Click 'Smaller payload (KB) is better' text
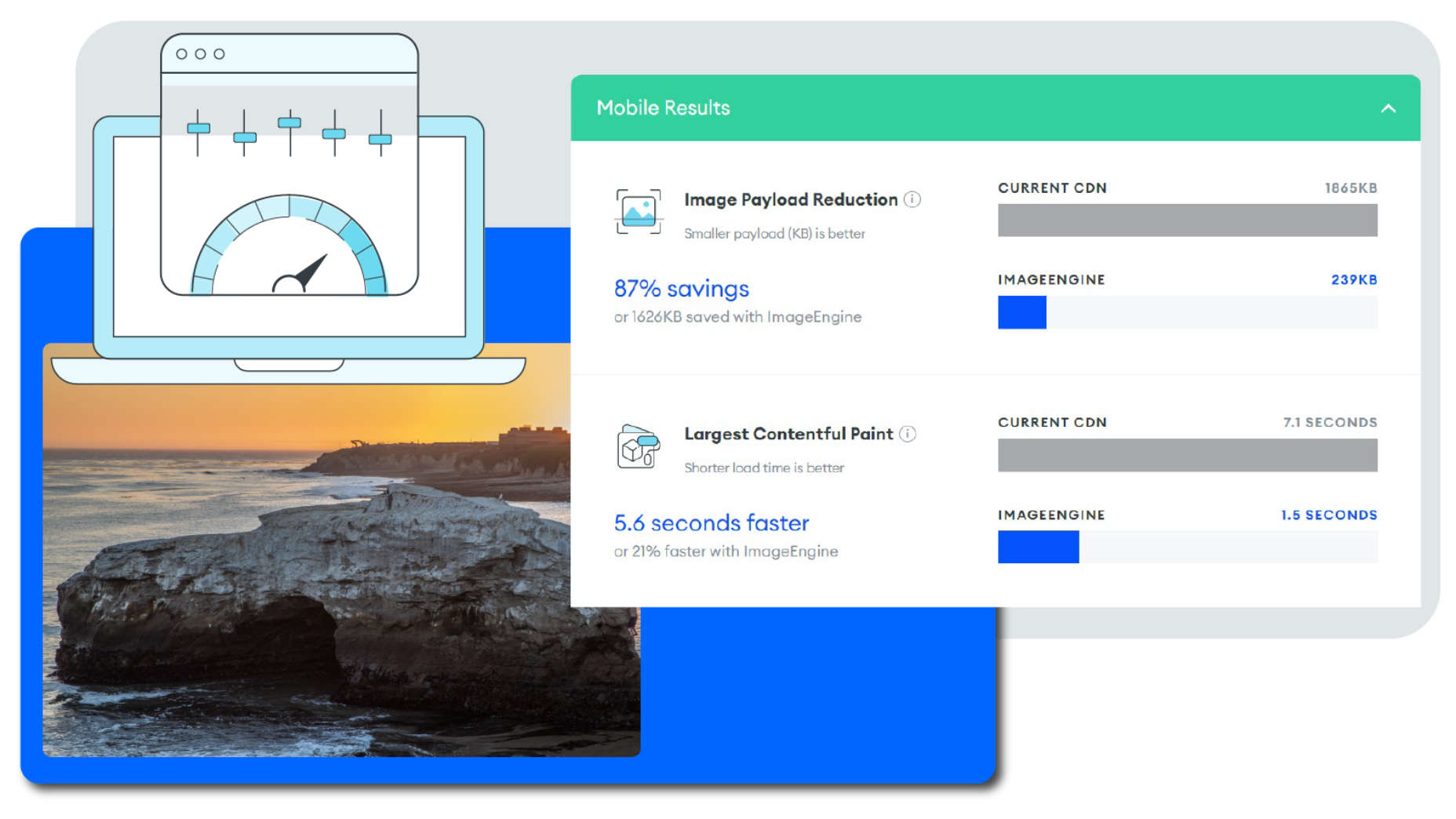The image size is (1456, 819). click(774, 234)
